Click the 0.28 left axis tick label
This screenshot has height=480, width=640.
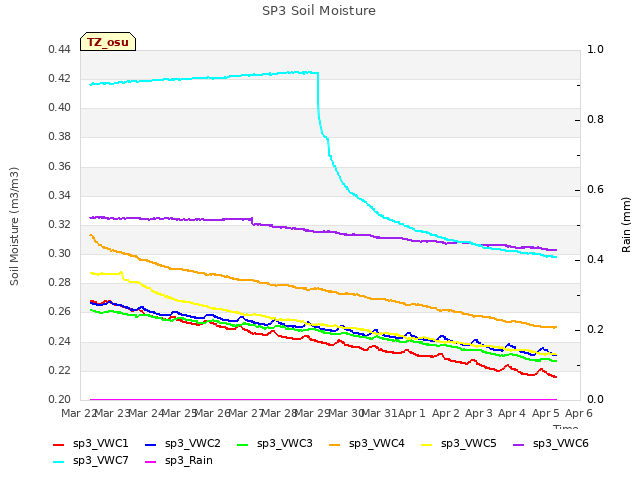click(x=59, y=282)
